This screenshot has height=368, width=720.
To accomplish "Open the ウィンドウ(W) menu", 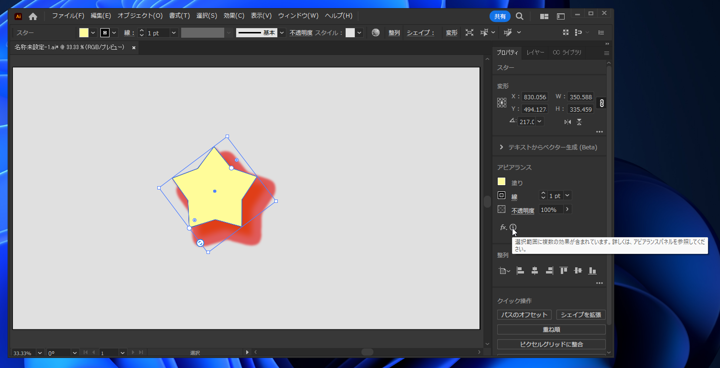I will click(298, 16).
